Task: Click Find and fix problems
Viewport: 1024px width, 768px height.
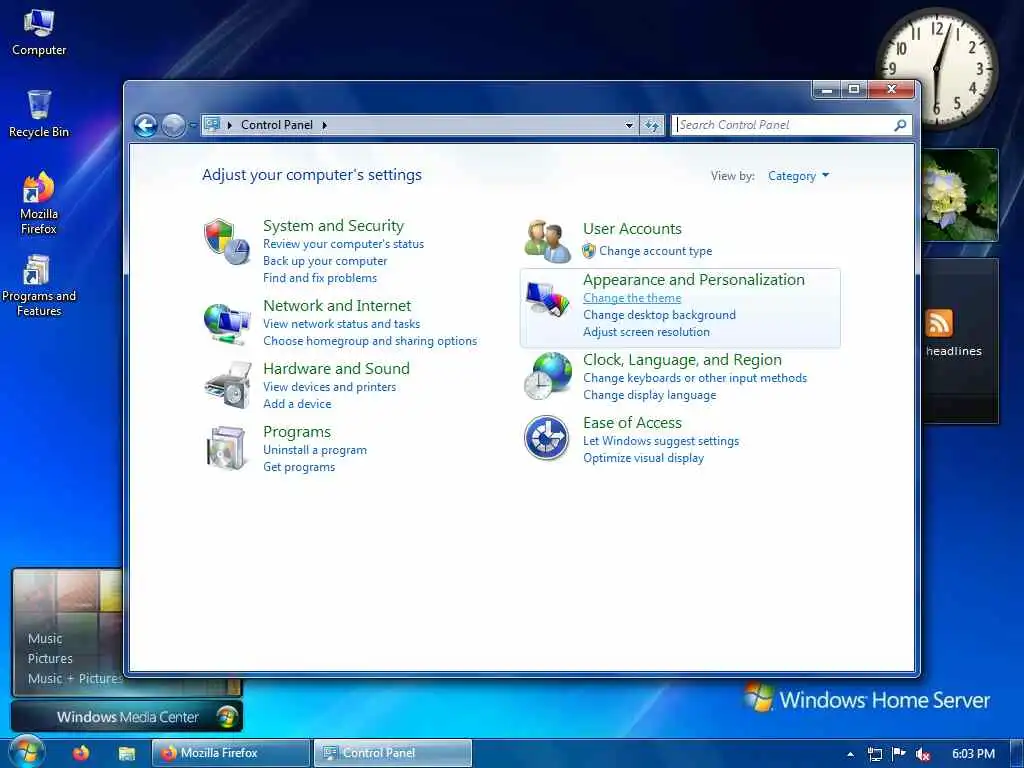Action: click(x=320, y=278)
